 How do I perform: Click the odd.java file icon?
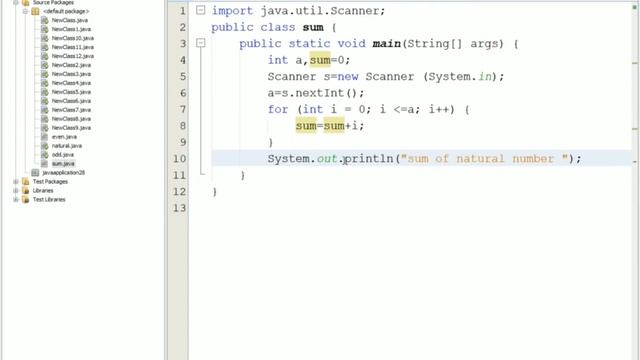(44, 155)
